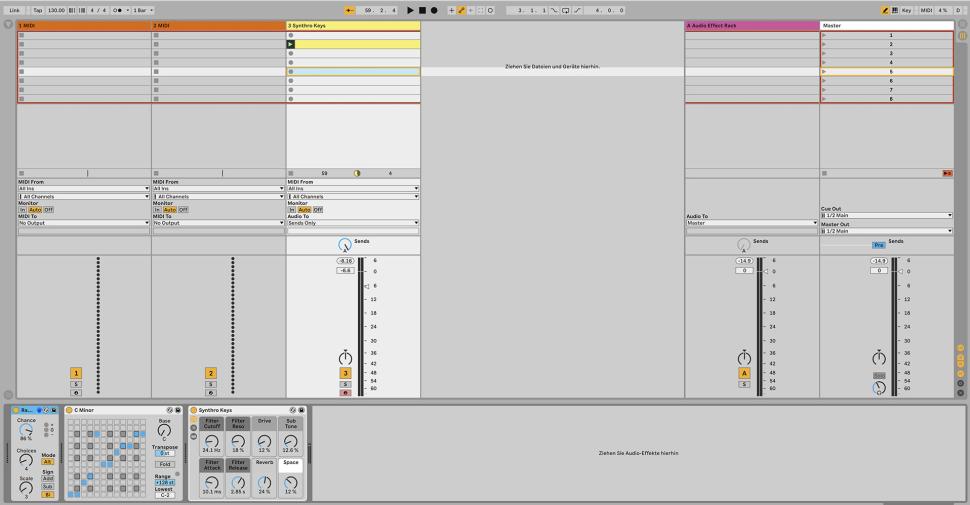Open the Master Out dropdown

pyautogui.click(x=886, y=231)
